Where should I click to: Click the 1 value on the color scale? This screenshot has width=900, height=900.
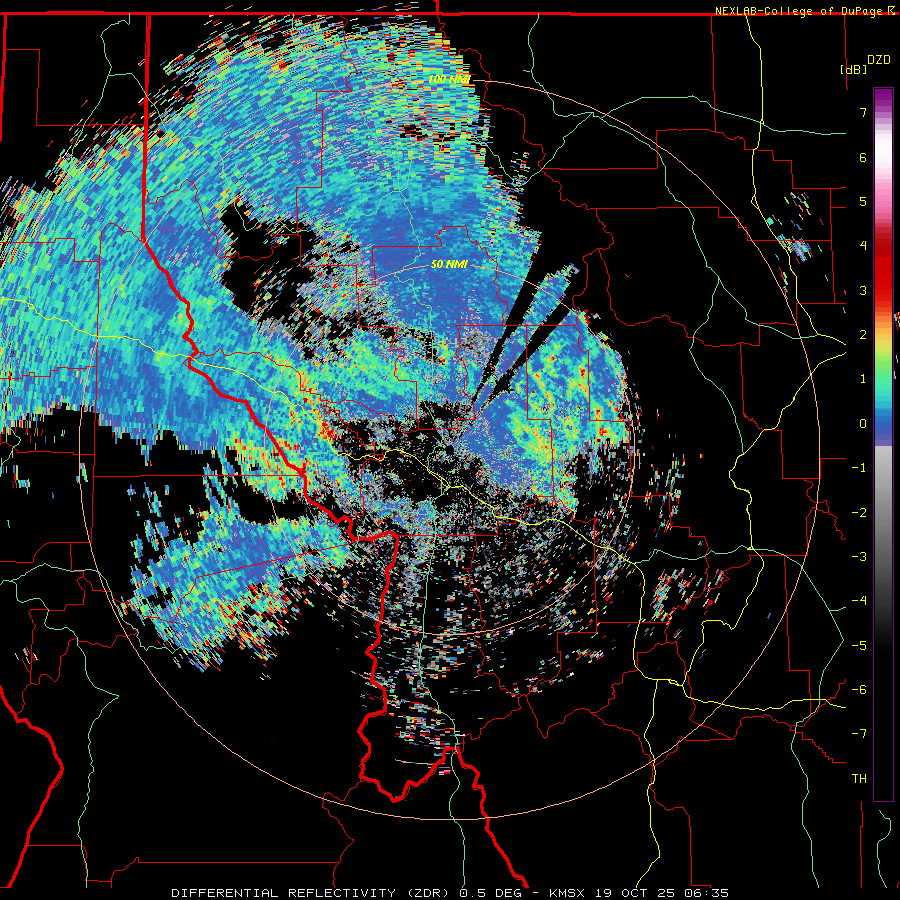(863, 379)
